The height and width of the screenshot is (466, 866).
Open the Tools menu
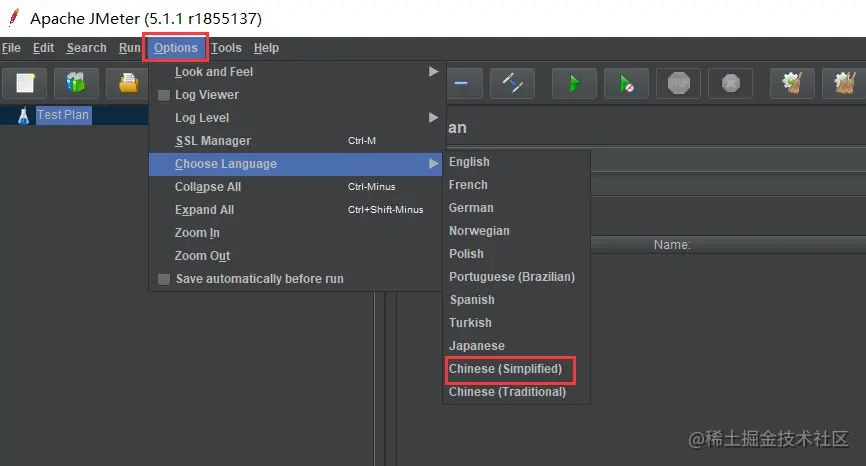226,48
